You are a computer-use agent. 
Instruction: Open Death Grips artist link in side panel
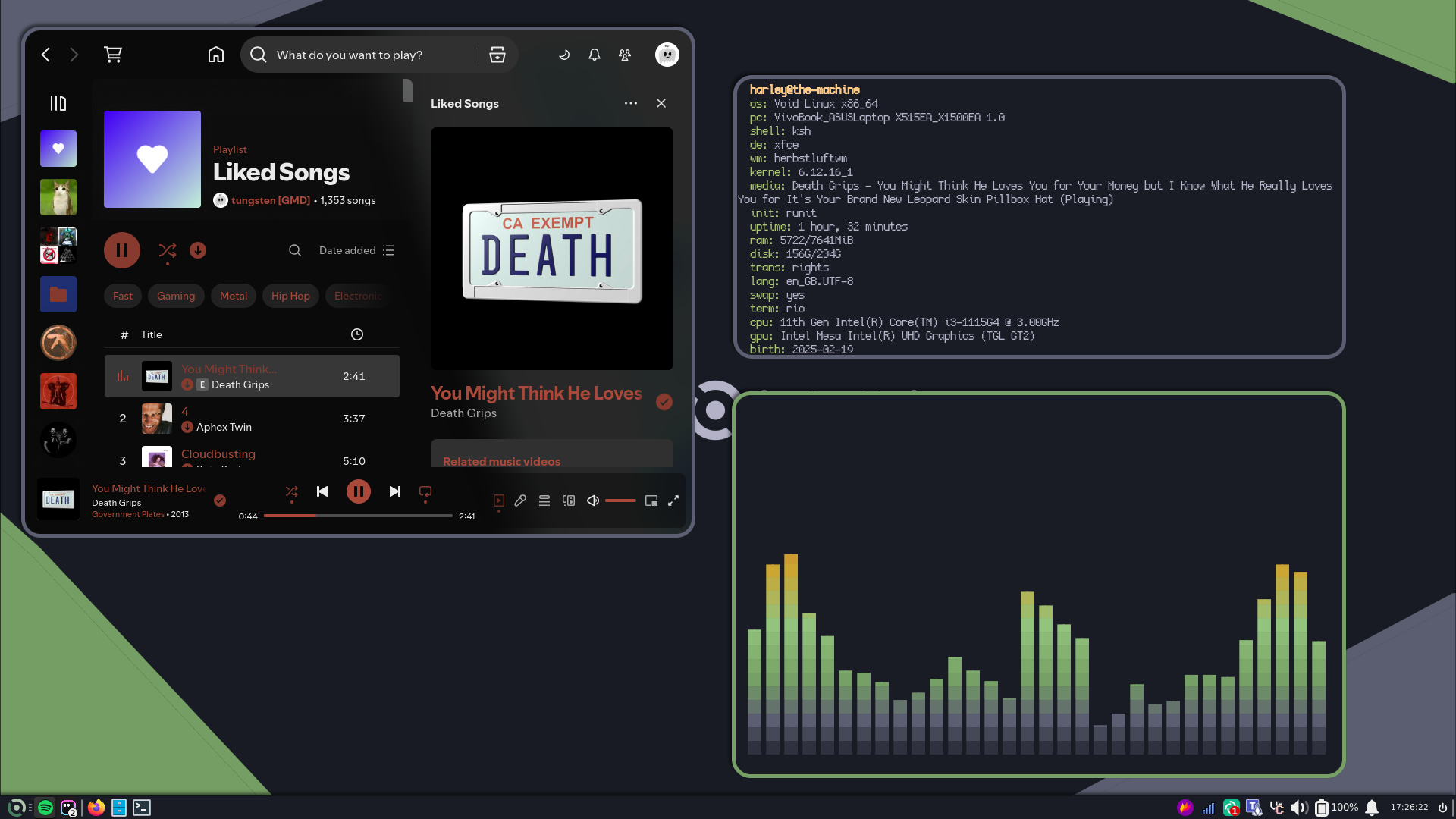(x=463, y=413)
